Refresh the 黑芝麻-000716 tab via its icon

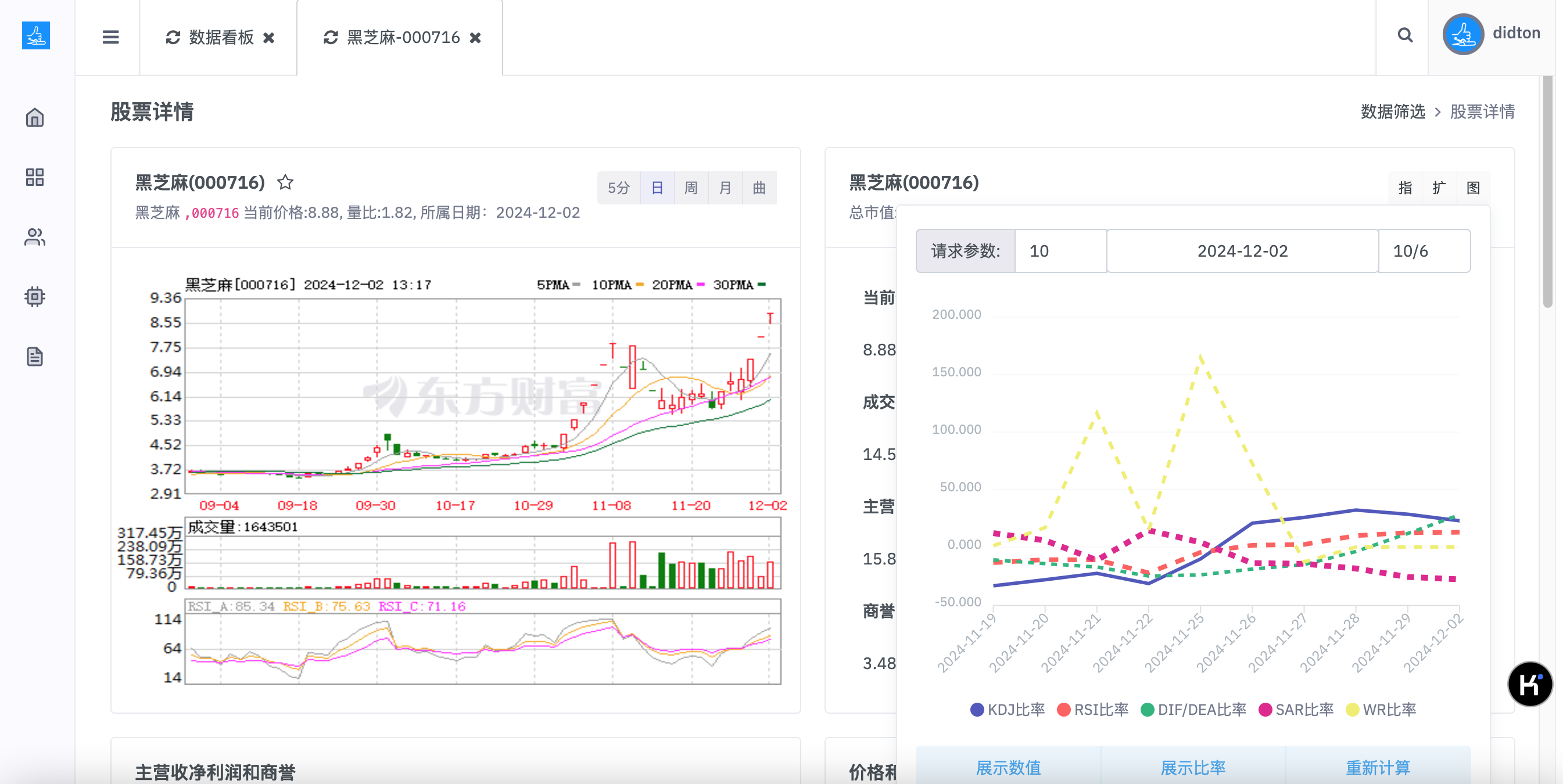(331, 38)
